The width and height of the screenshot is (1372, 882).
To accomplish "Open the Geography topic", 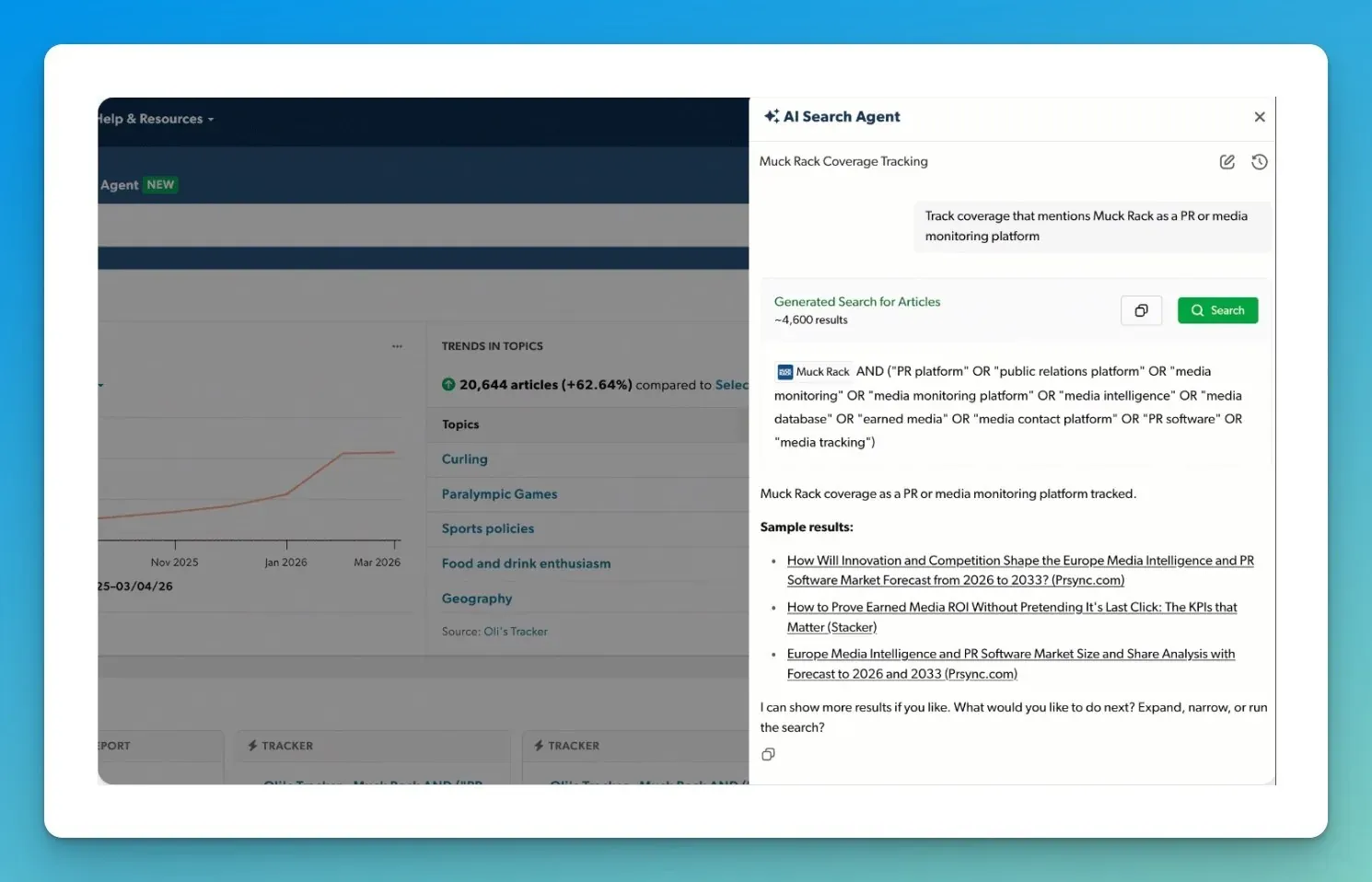I will tap(476, 598).
